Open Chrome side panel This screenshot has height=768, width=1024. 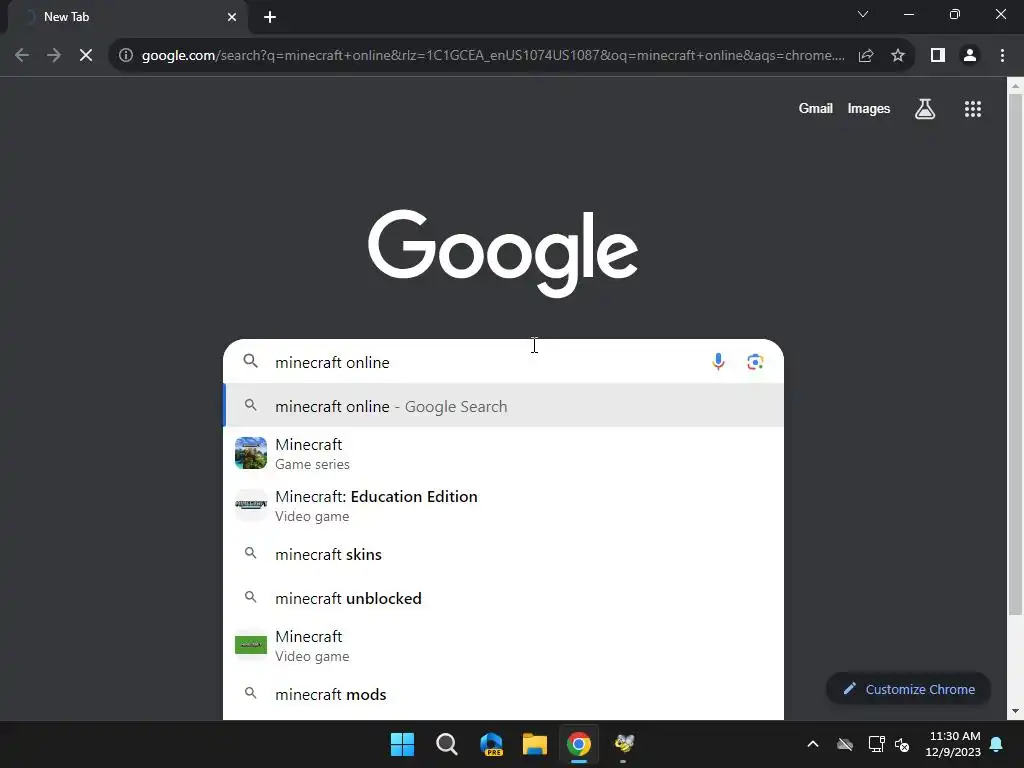(x=938, y=56)
